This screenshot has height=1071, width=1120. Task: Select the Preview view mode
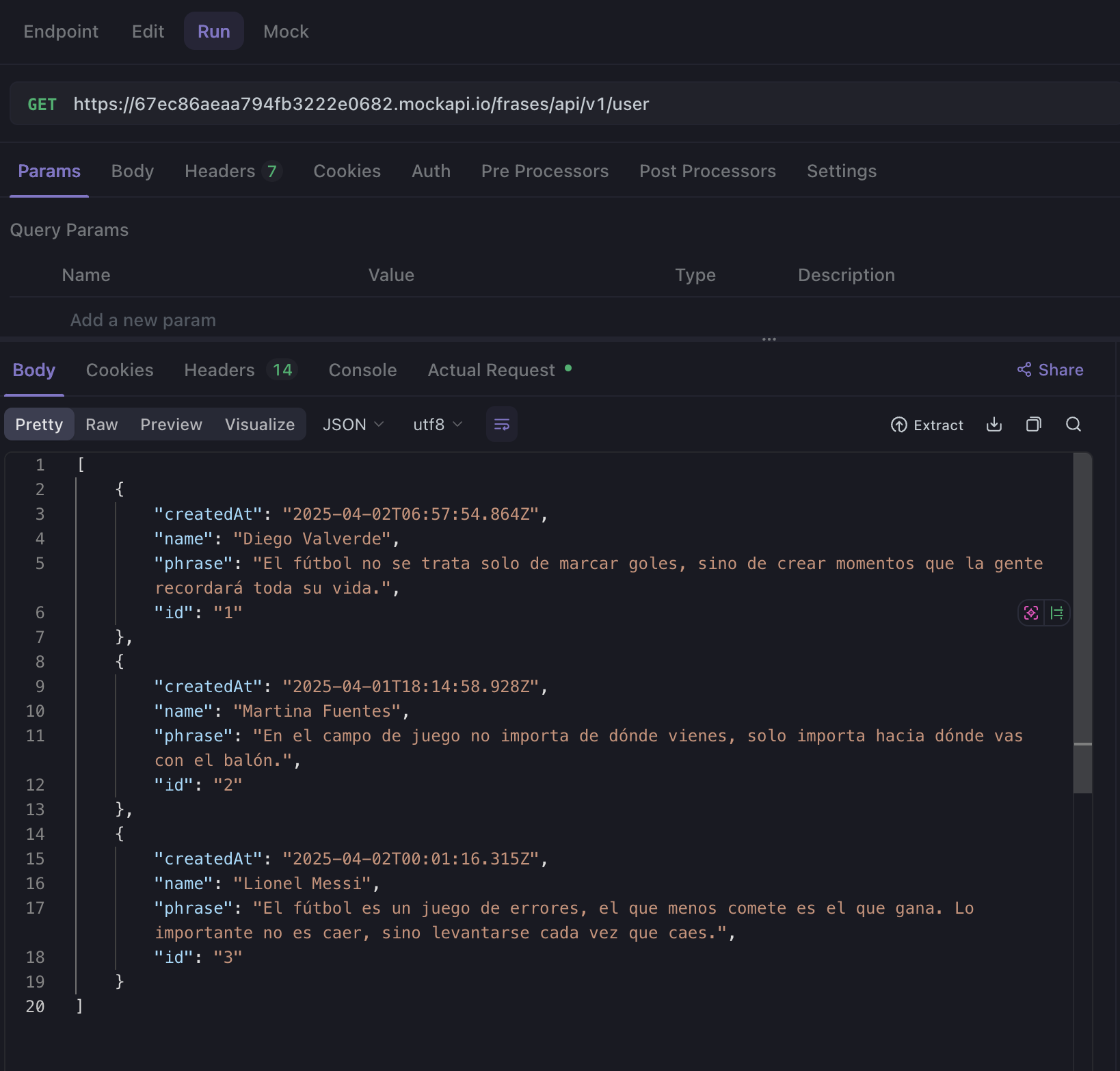tap(171, 425)
